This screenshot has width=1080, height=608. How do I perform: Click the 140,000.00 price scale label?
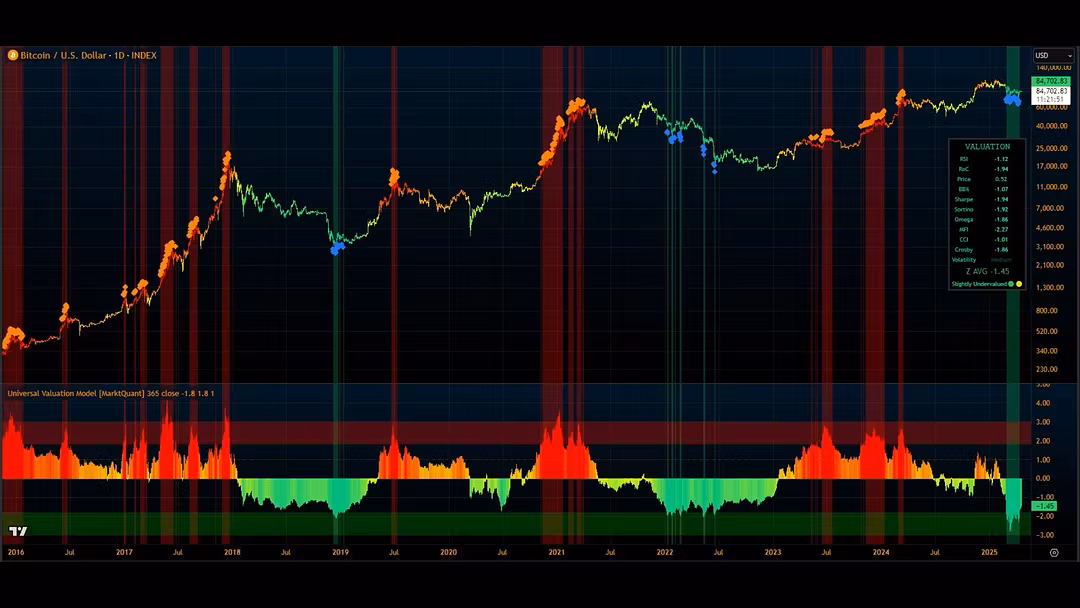[1051, 68]
